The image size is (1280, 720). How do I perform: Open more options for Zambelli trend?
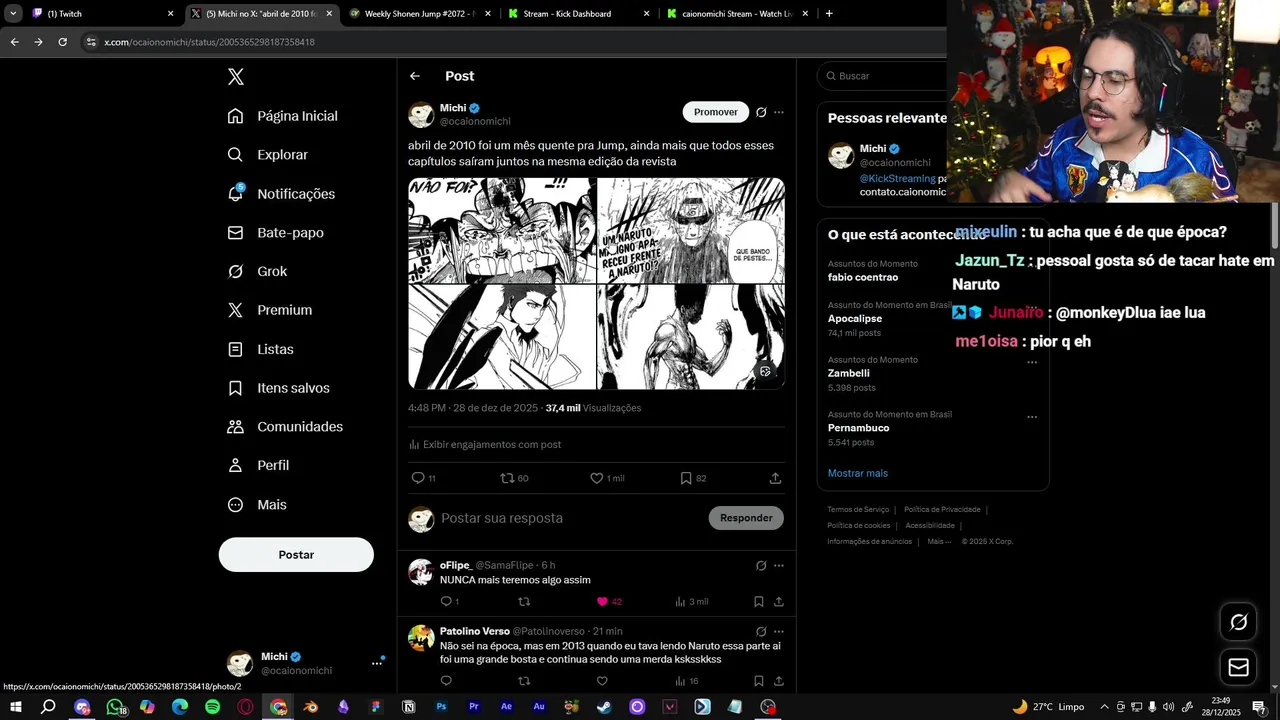click(x=1032, y=362)
